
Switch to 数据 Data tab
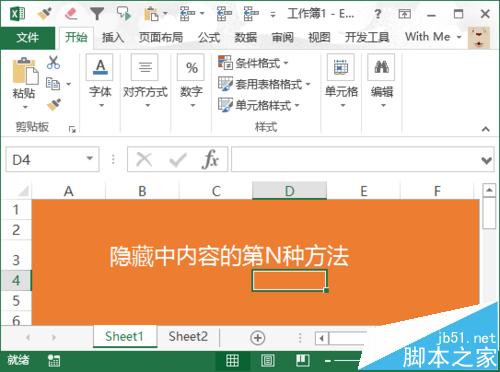[x=245, y=37]
